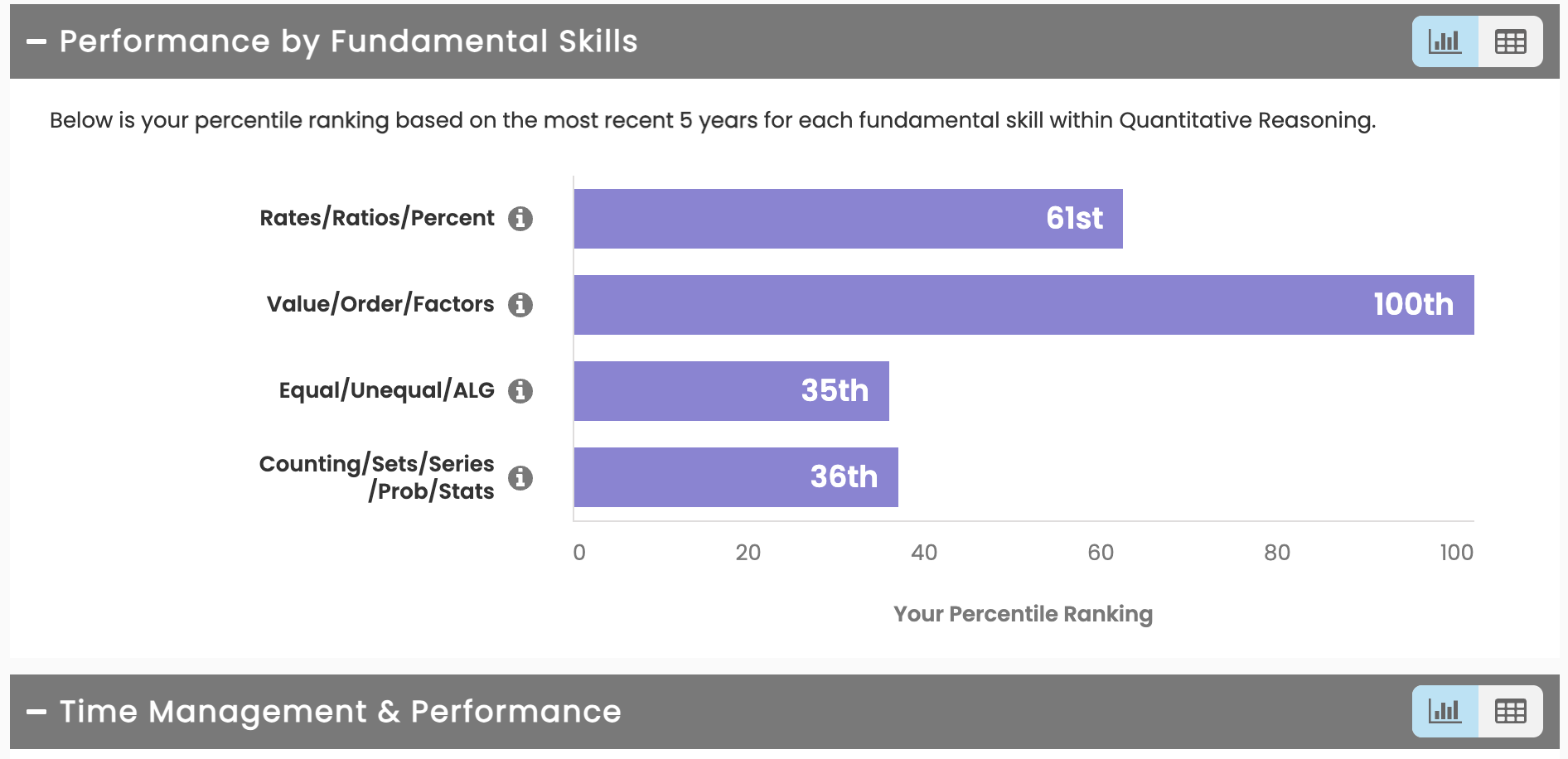Click the 61st percentile bar
Image resolution: width=1568 pixels, height=759 pixels.
point(848,219)
